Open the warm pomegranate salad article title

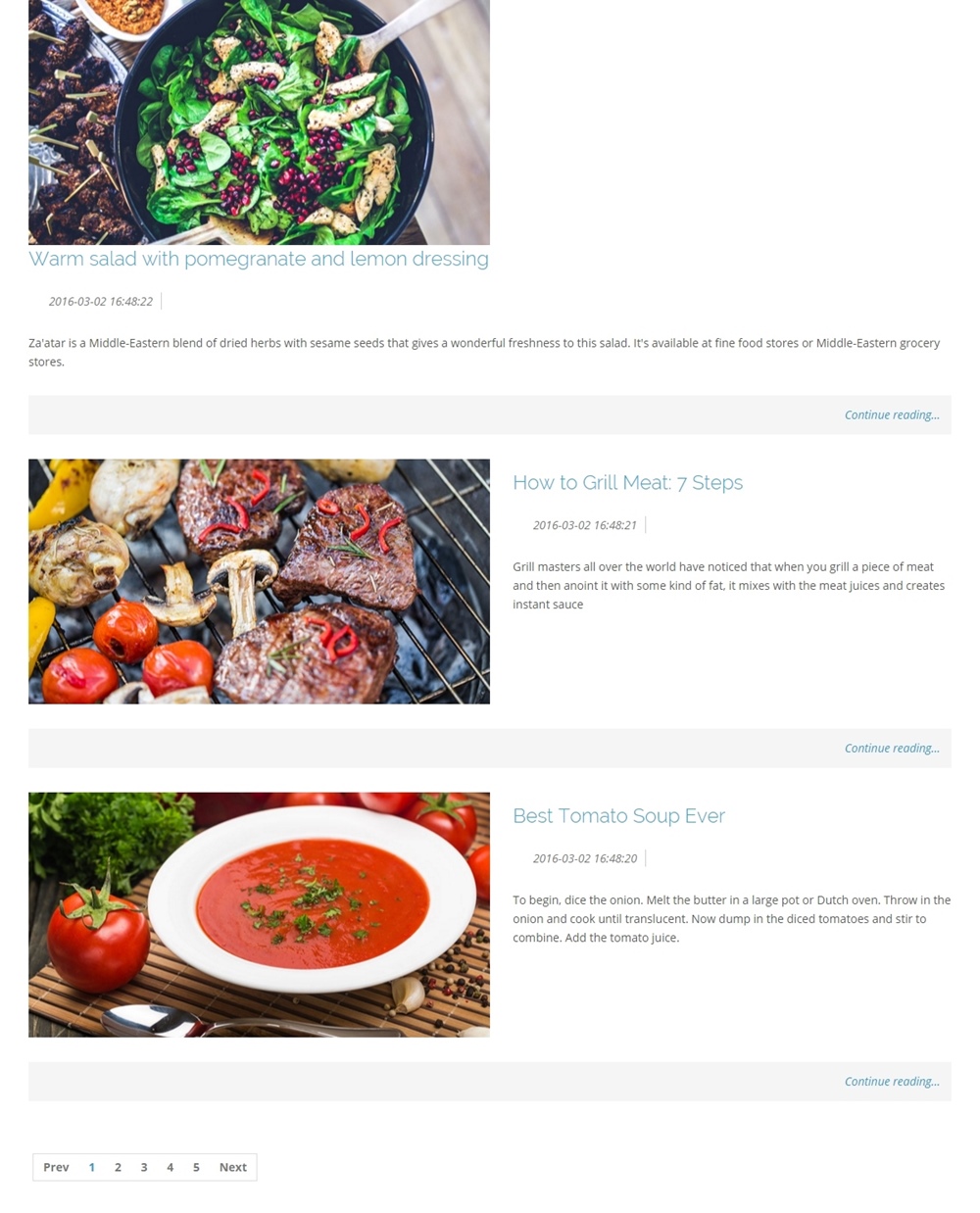pyautogui.click(x=259, y=259)
